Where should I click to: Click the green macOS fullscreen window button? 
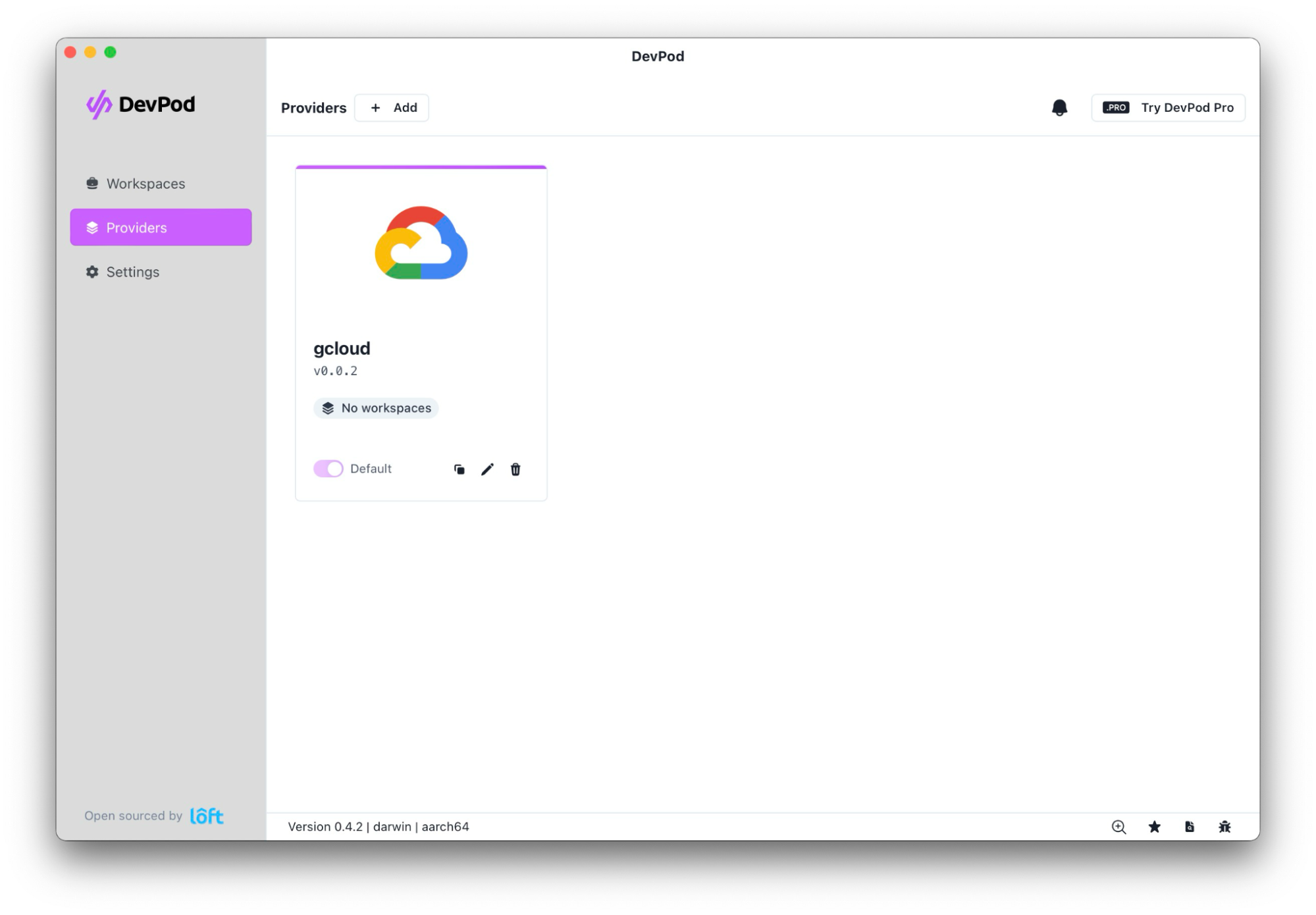[111, 53]
